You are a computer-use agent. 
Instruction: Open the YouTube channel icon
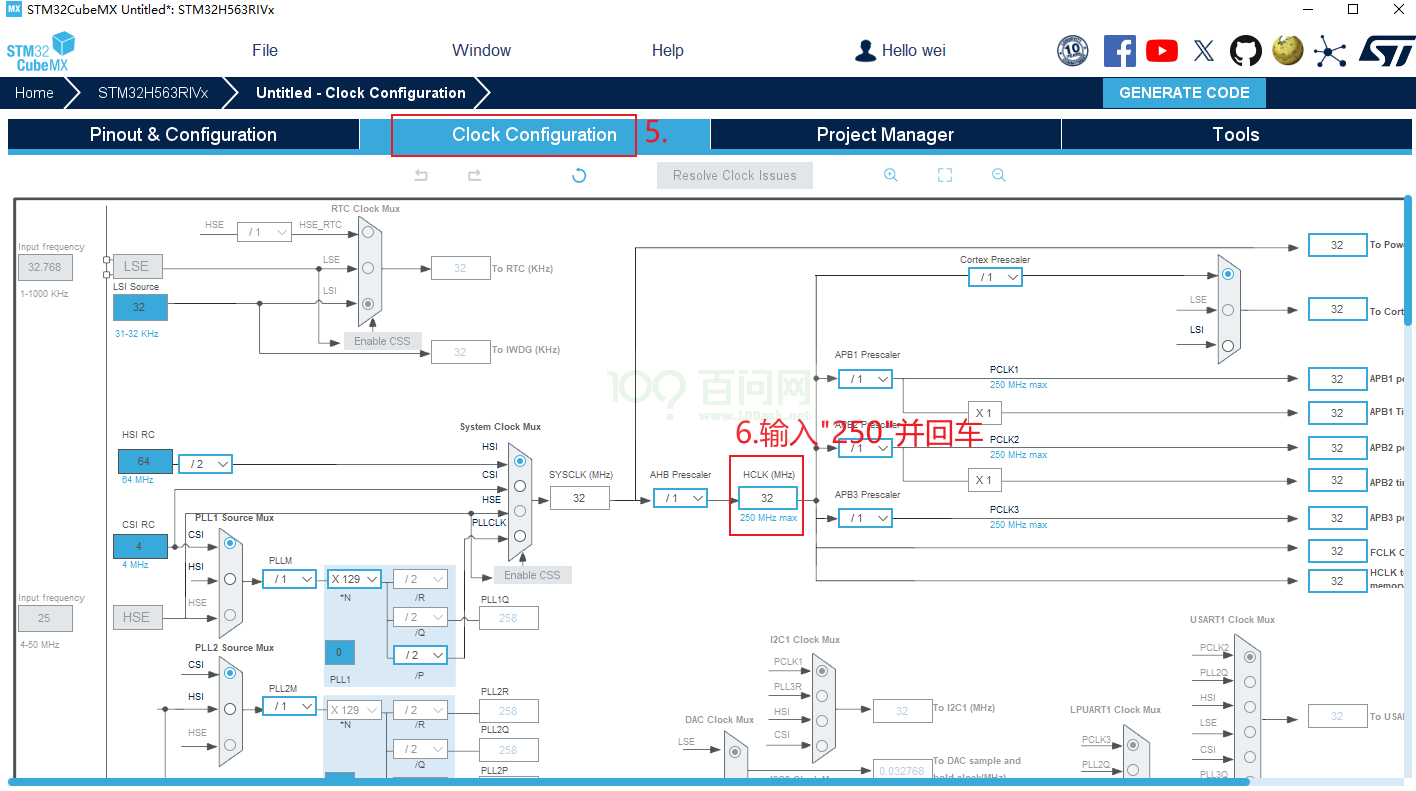click(1161, 51)
